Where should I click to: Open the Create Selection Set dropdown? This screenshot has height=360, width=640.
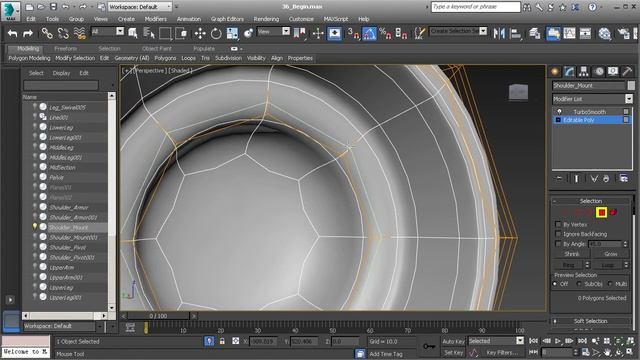(458, 31)
